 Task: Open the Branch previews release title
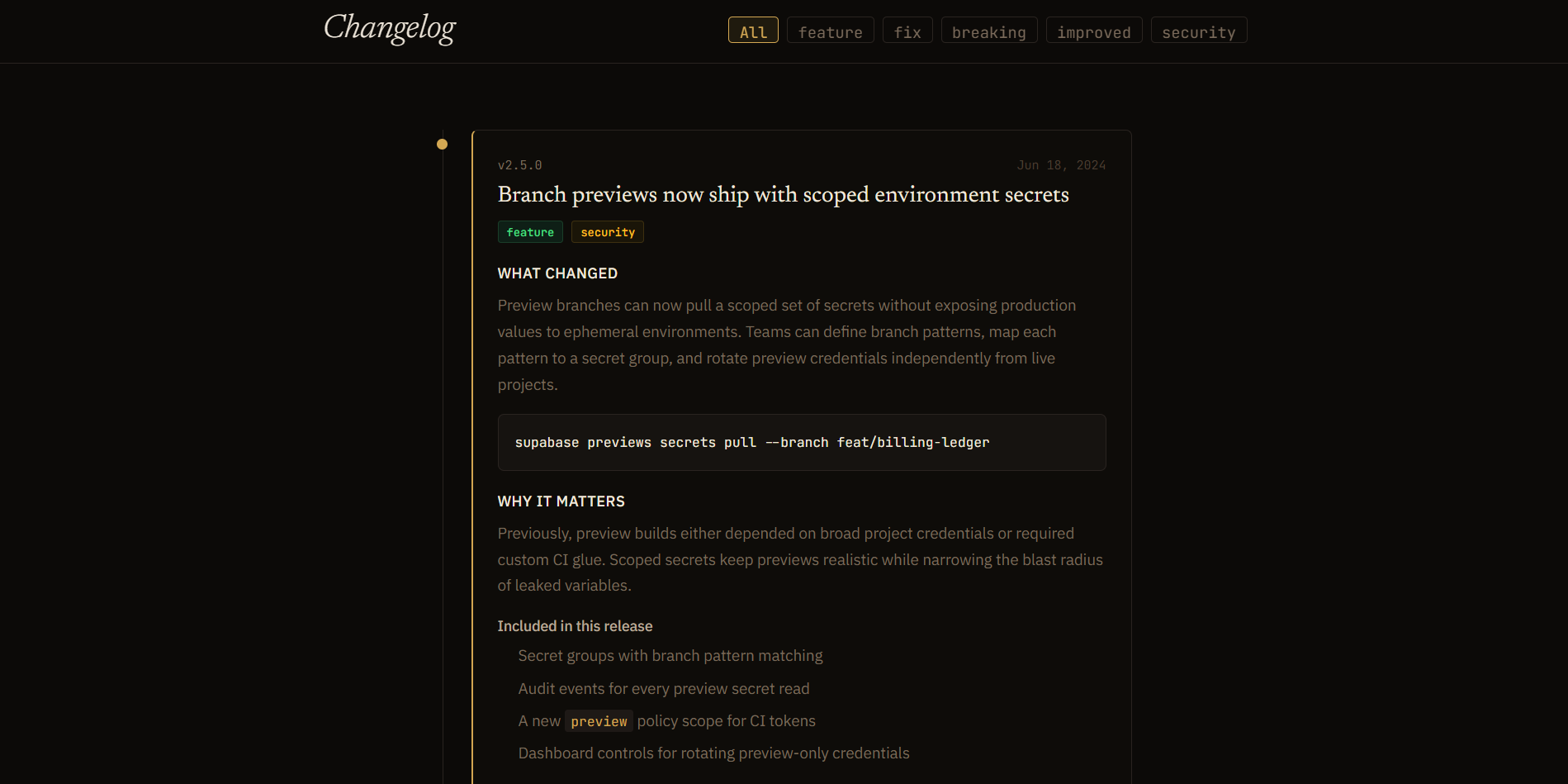783,194
